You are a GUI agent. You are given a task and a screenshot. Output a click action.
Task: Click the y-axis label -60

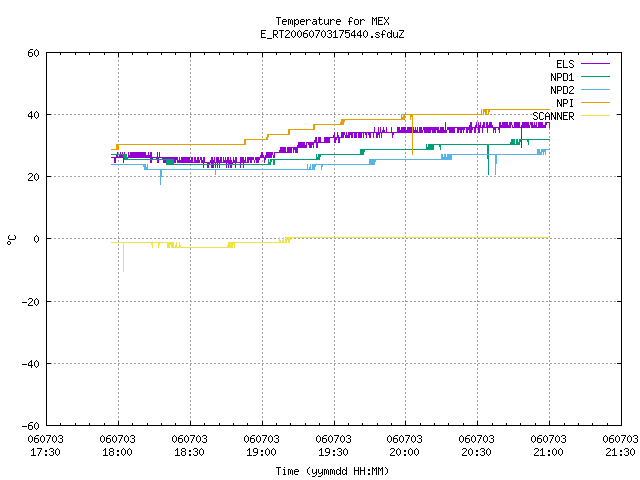[x=31, y=426]
